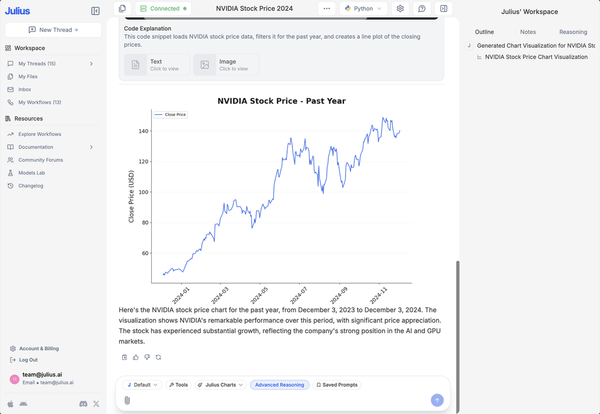This screenshot has height=414, width=600.
Task: Select 'Generated Chart Visualization for NVIDIA' outline item
Action: point(536,46)
